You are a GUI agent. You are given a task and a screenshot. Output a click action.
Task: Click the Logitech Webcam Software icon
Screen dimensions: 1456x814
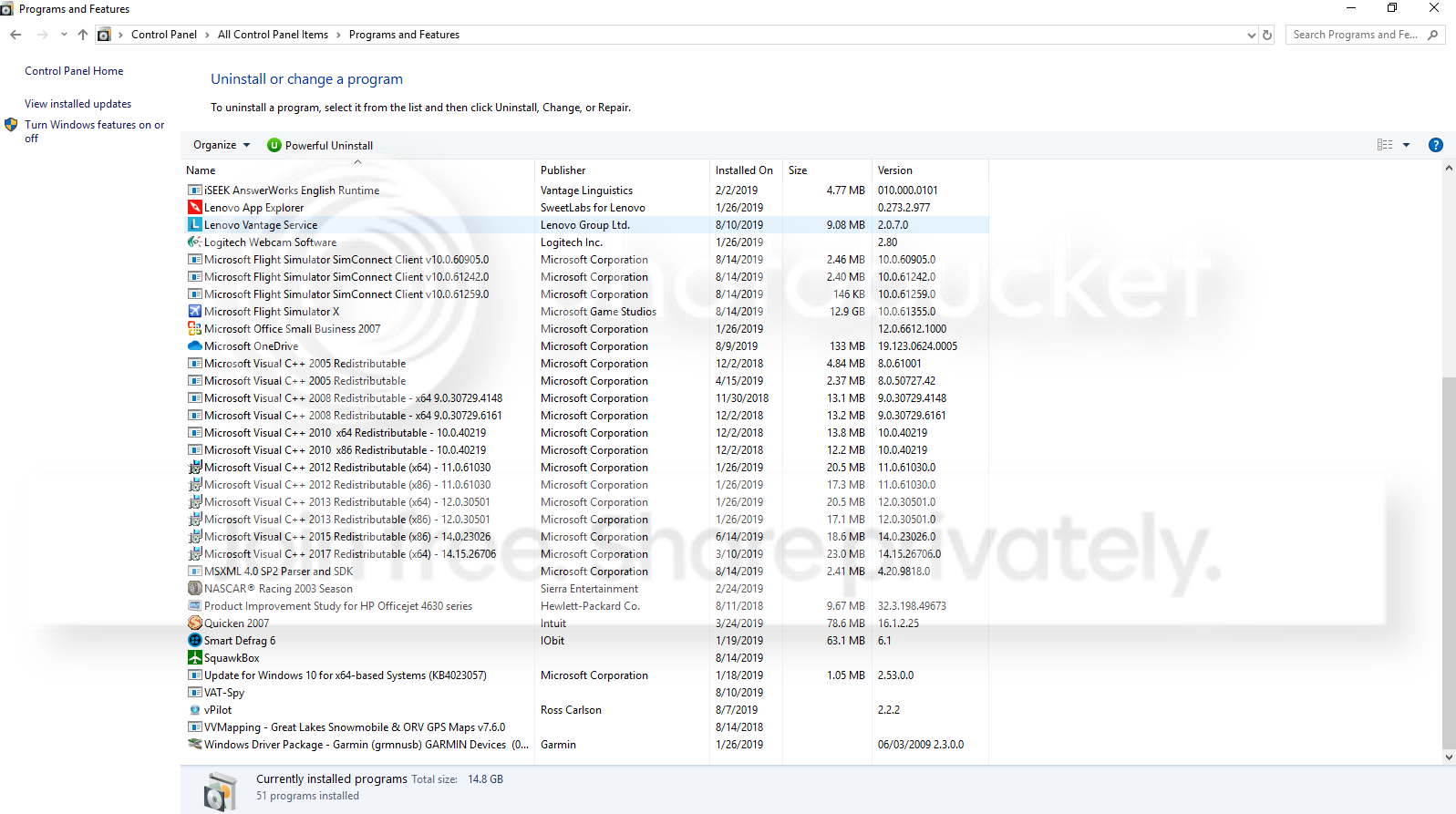point(194,242)
